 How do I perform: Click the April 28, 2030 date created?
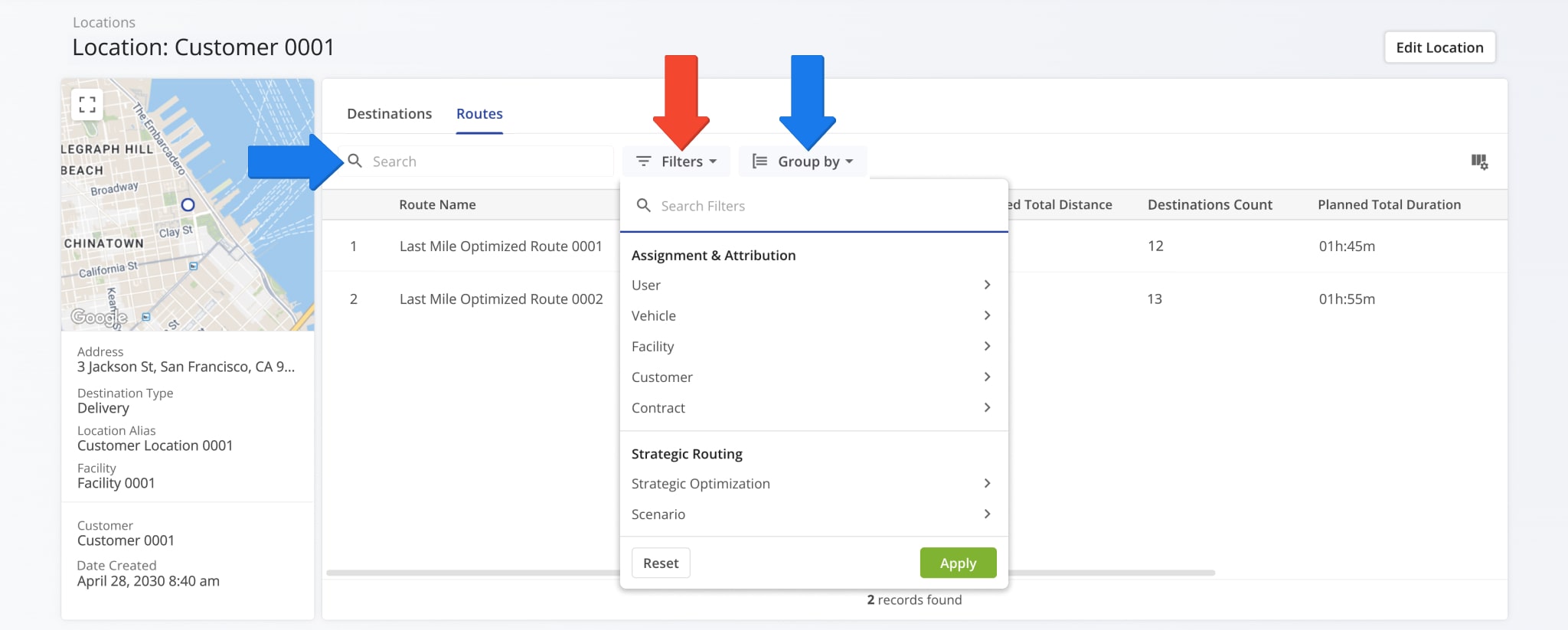148,581
